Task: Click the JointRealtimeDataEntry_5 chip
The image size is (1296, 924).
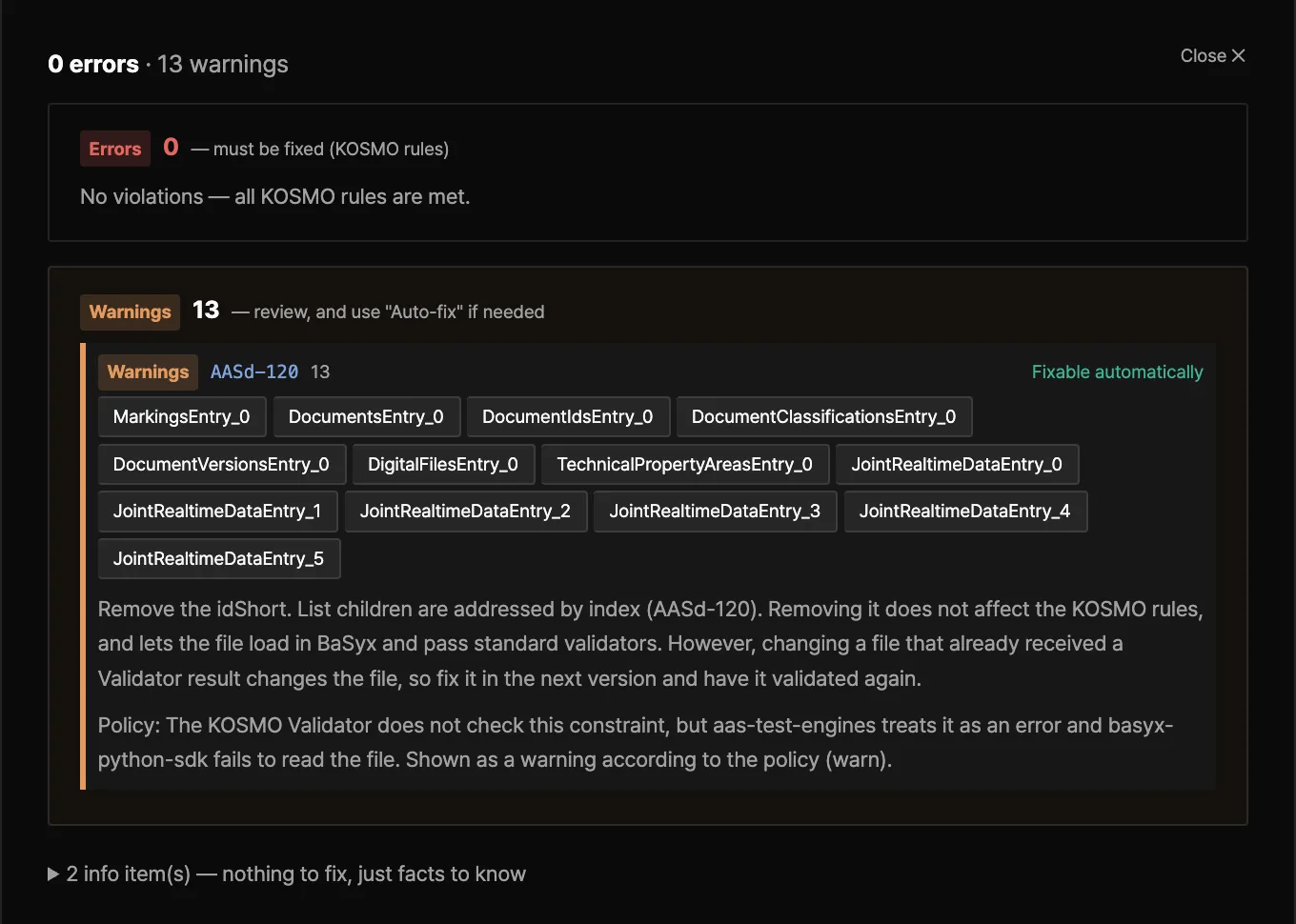Action: point(218,558)
